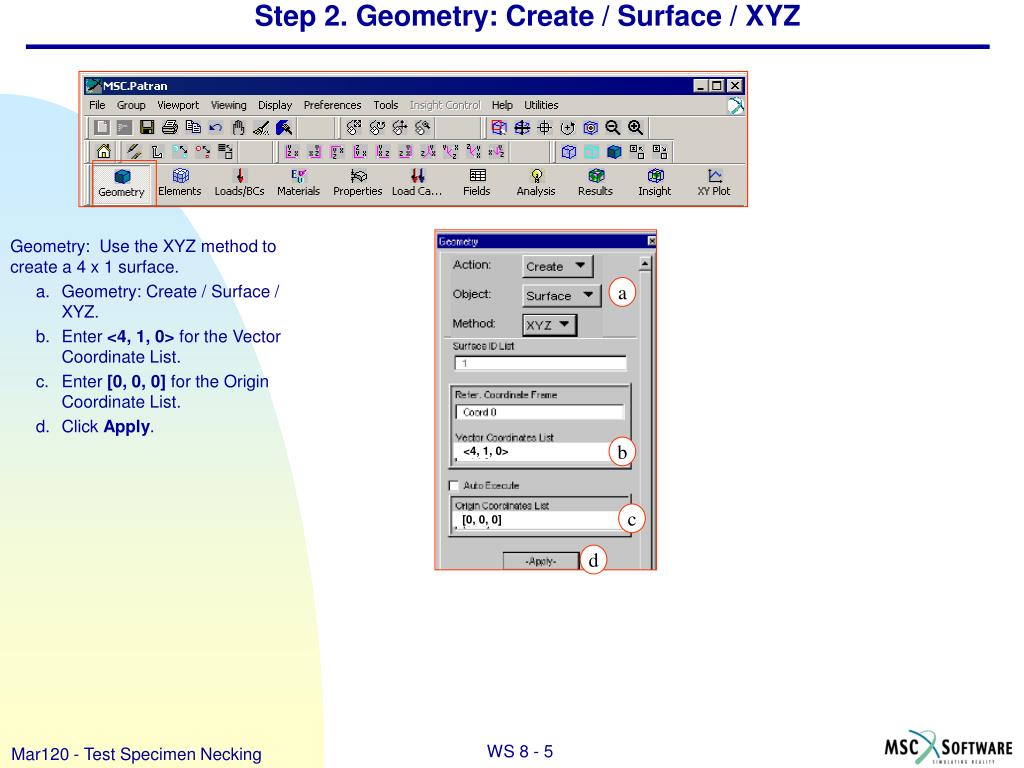Click the MSC Patran logo icon at menu right
The width and height of the screenshot is (1024, 768).
(x=736, y=106)
